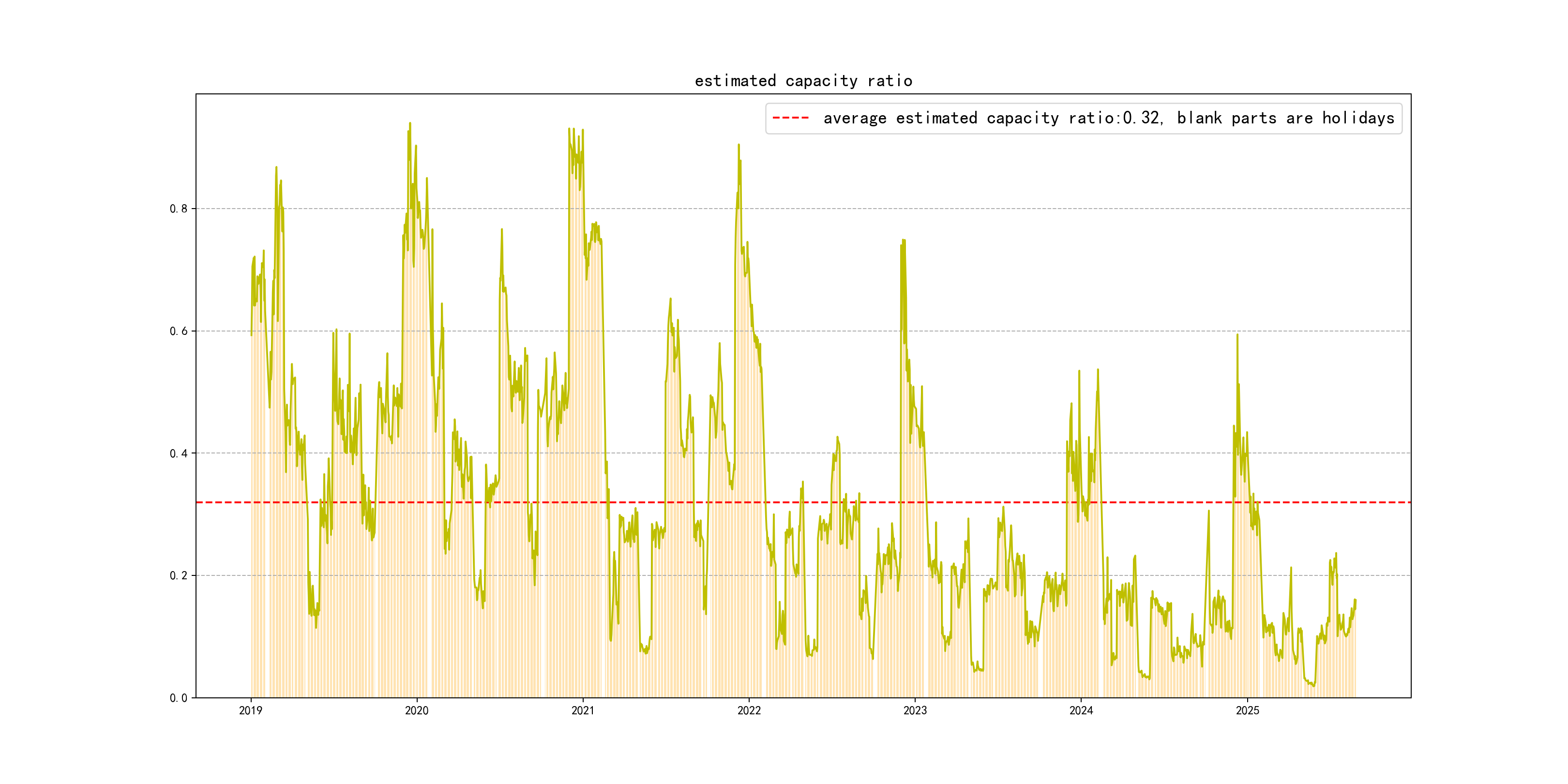The height and width of the screenshot is (784, 1568).
Task: Click the 0.6 y-axis tick label
Action: click(179, 331)
